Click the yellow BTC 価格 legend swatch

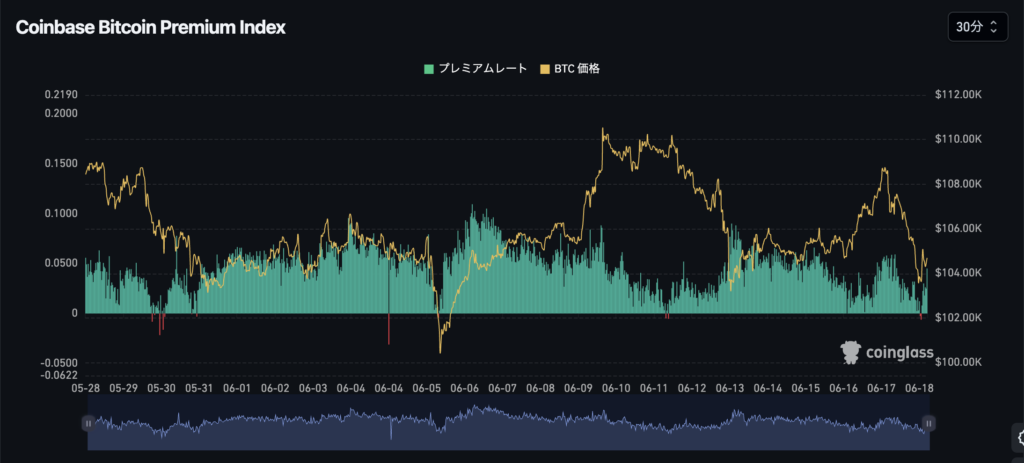click(545, 69)
